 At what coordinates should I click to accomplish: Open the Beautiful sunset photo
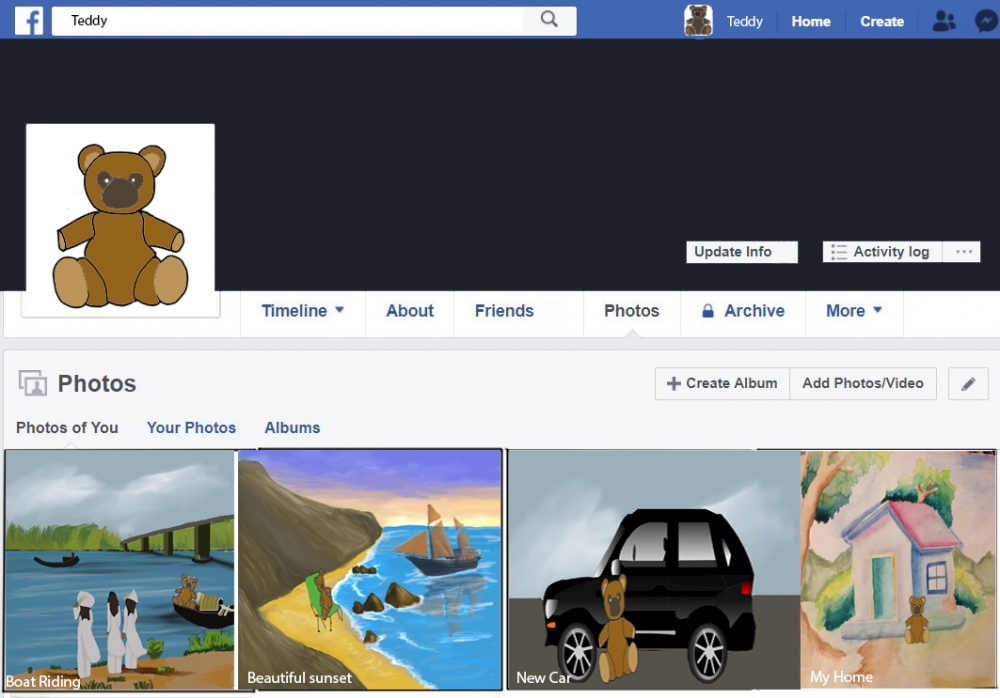click(370, 568)
